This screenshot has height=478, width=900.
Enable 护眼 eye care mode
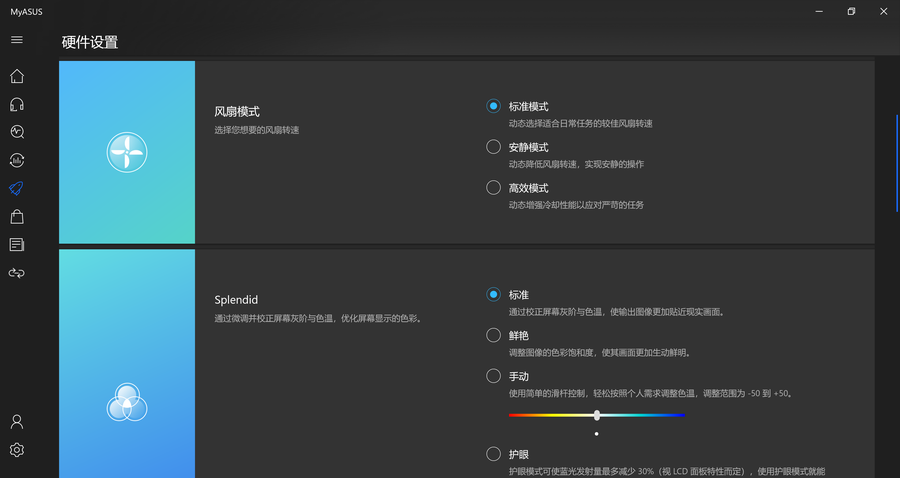493,454
